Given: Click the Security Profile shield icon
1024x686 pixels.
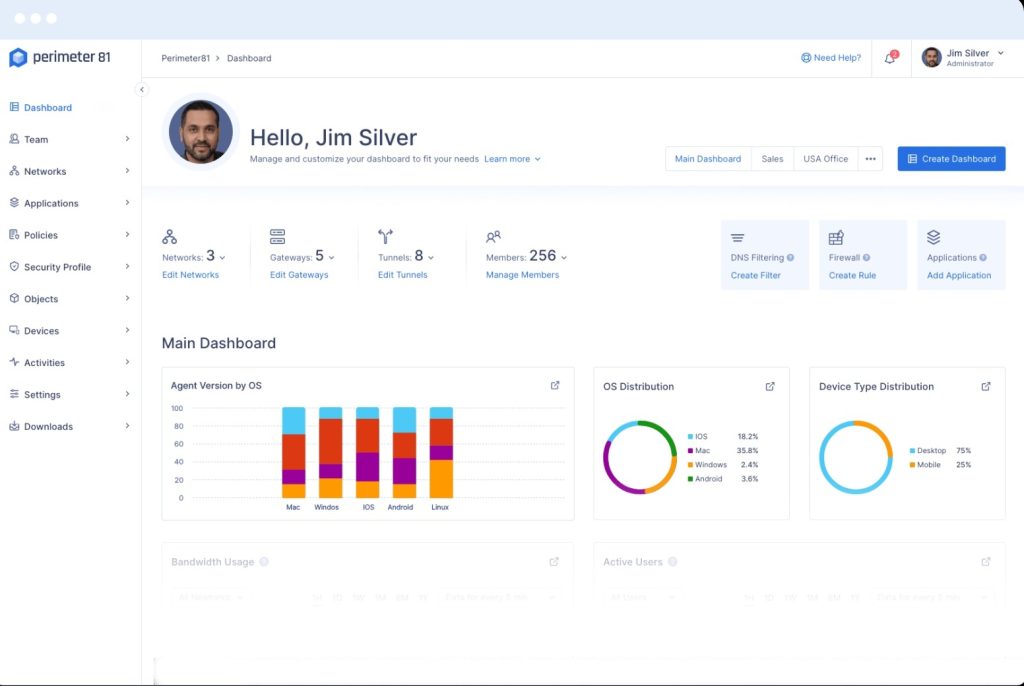Looking at the screenshot, I should tap(14, 267).
